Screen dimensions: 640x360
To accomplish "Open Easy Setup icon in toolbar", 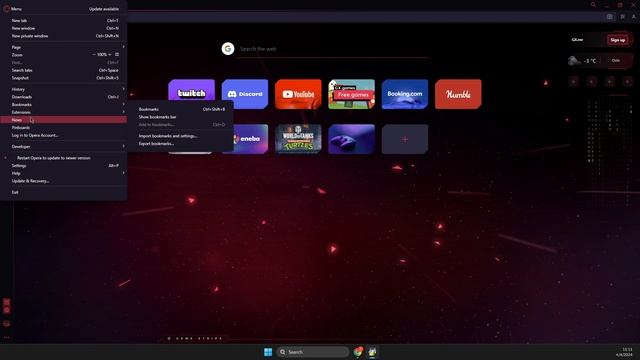I will [622, 17].
